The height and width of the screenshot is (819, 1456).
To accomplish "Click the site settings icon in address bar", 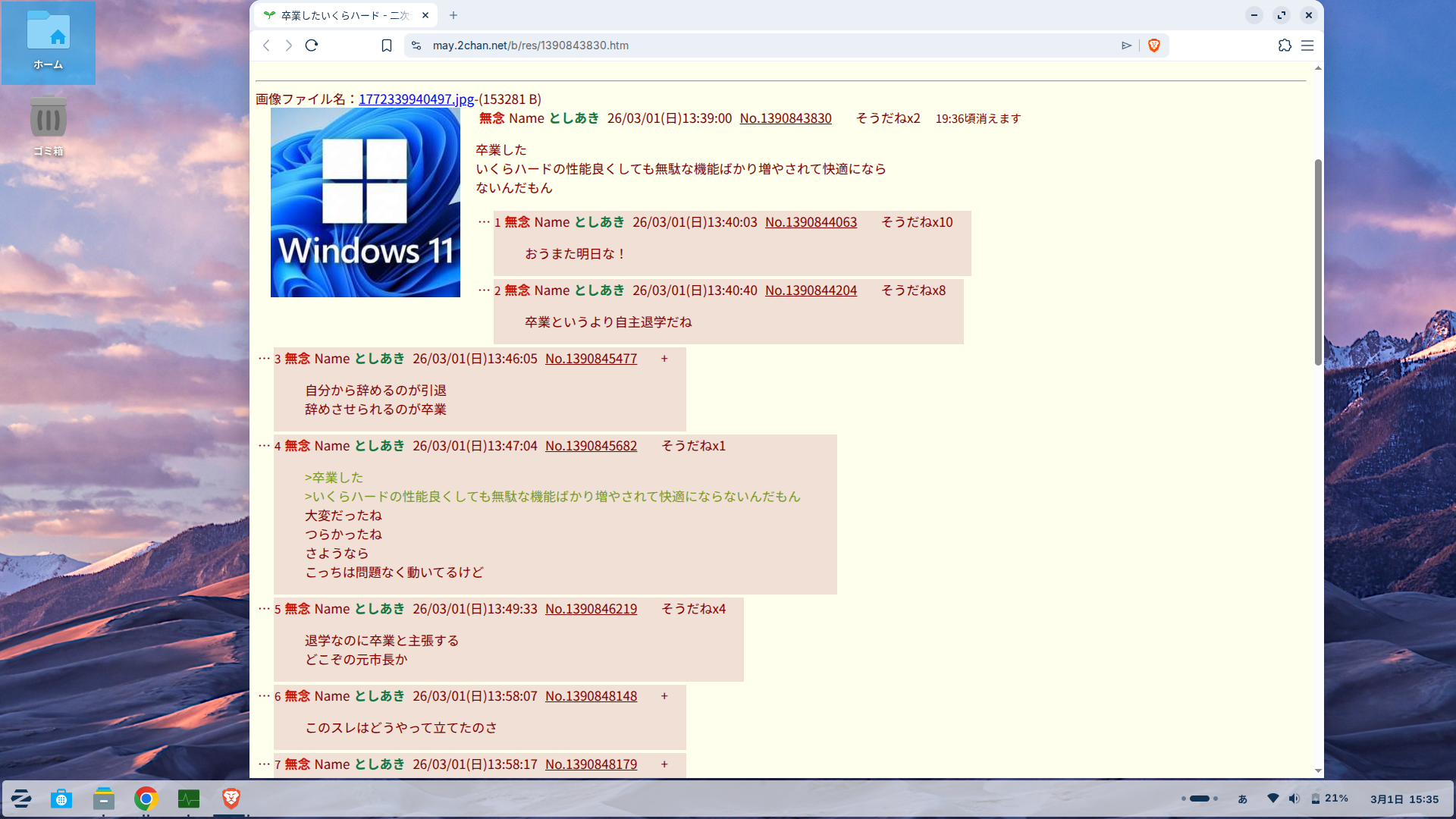I will coord(416,45).
